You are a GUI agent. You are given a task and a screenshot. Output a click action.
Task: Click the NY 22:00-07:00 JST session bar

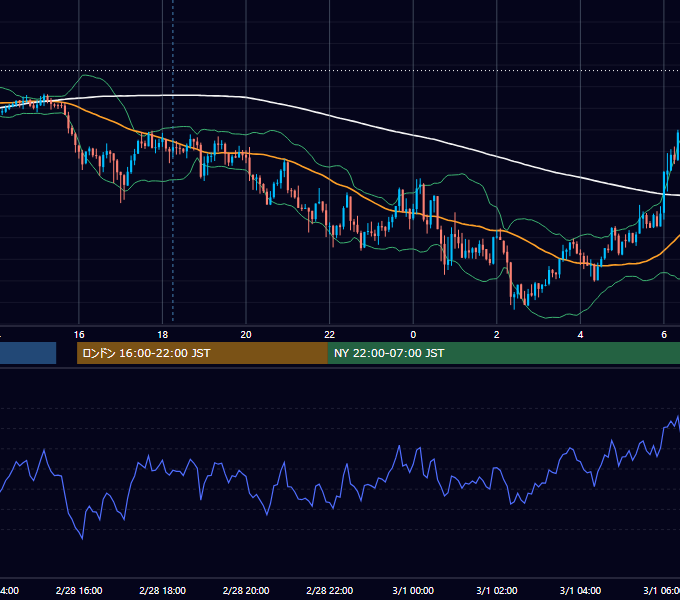pos(503,353)
